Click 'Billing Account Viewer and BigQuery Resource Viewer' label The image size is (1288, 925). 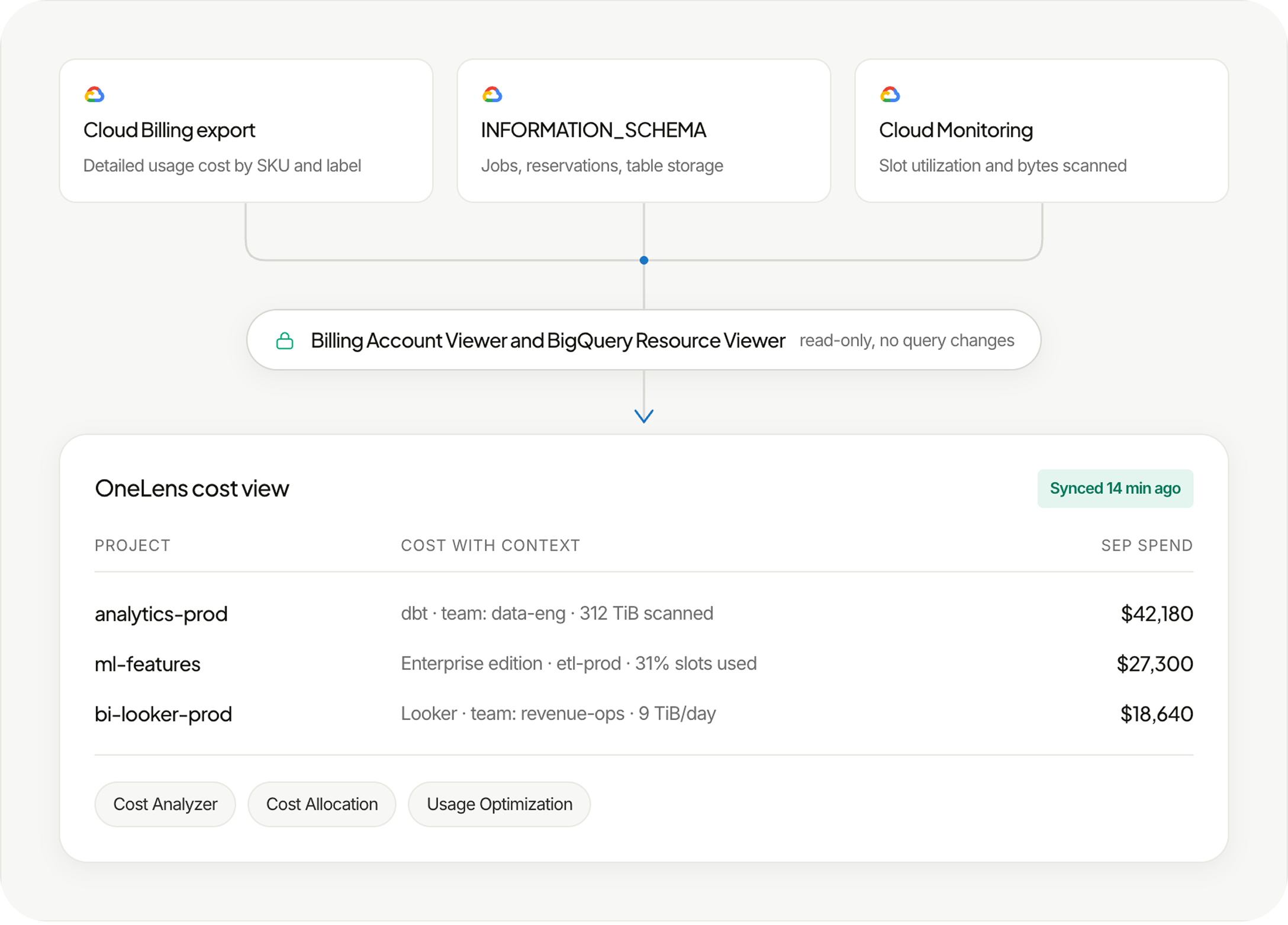tap(548, 341)
